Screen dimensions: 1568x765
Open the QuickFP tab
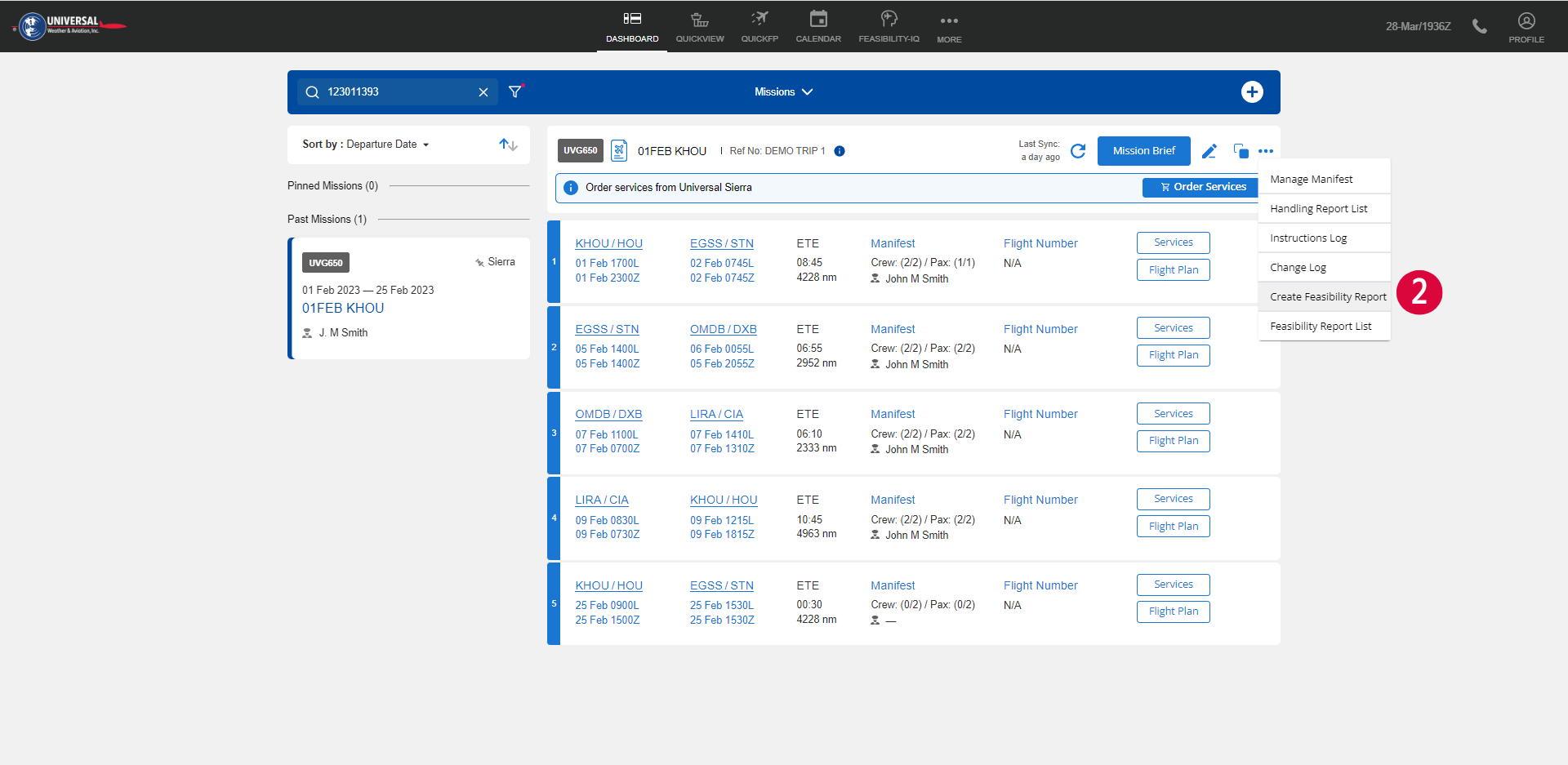coord(759,27)
